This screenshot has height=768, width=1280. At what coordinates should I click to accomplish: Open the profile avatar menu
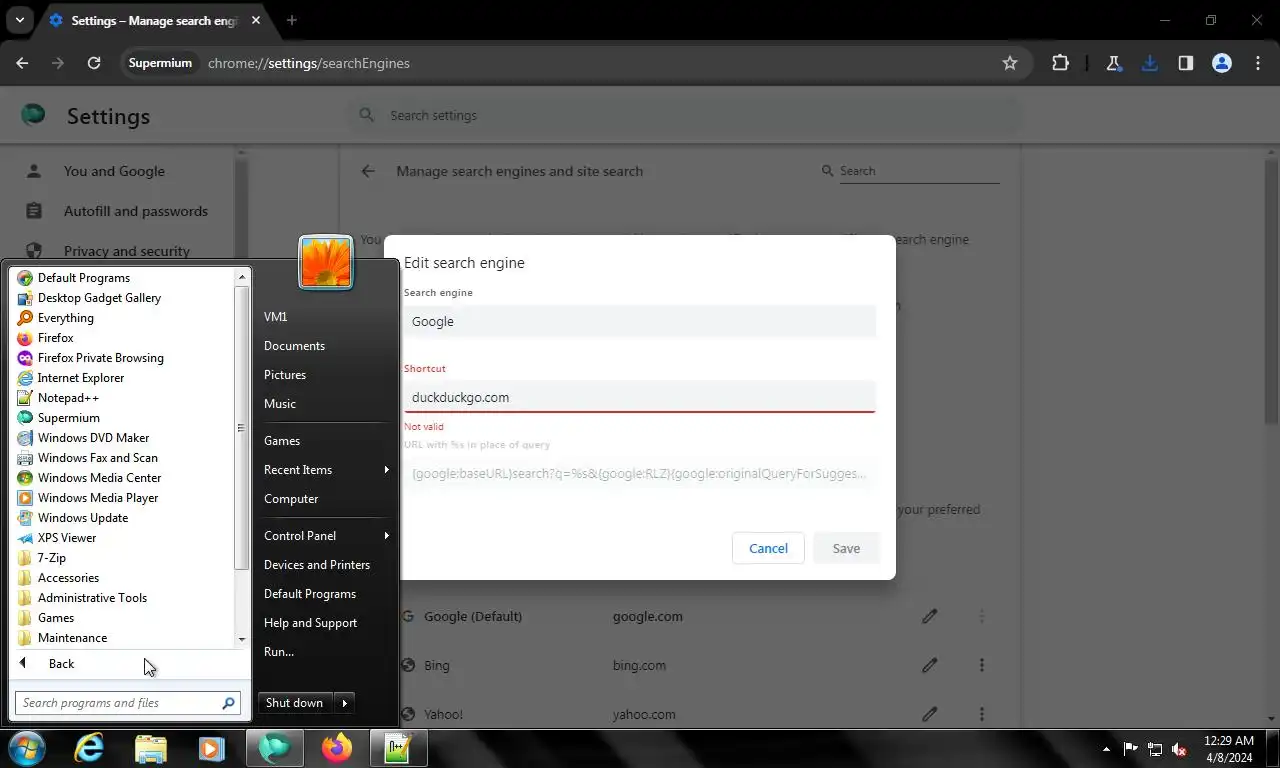pyautogui.click(x=1221, y=63)
